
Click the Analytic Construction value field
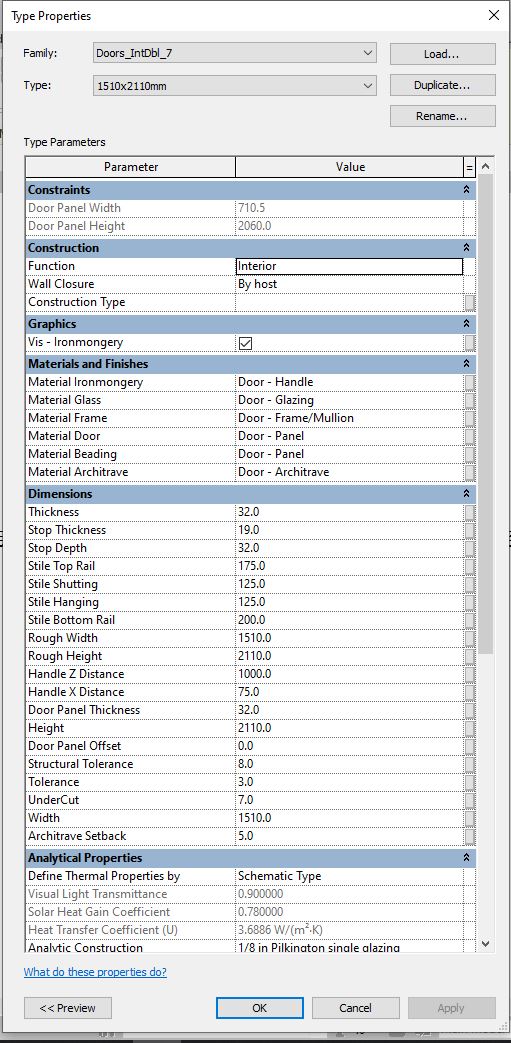coord(349,947)
